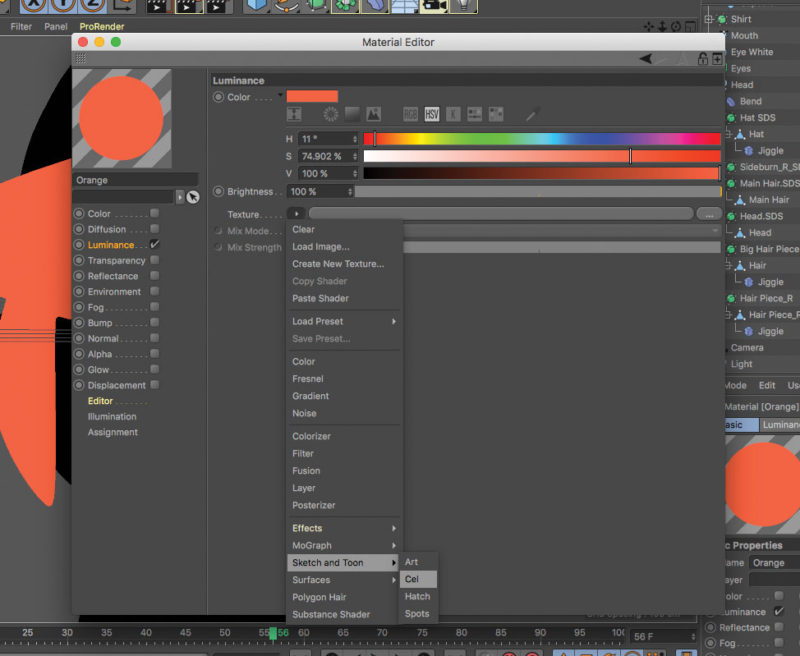Viewport: 800px width, 656px height.
Task: Expand the Effects submenu
Action: pyautogui.click(x=320, y=528)
